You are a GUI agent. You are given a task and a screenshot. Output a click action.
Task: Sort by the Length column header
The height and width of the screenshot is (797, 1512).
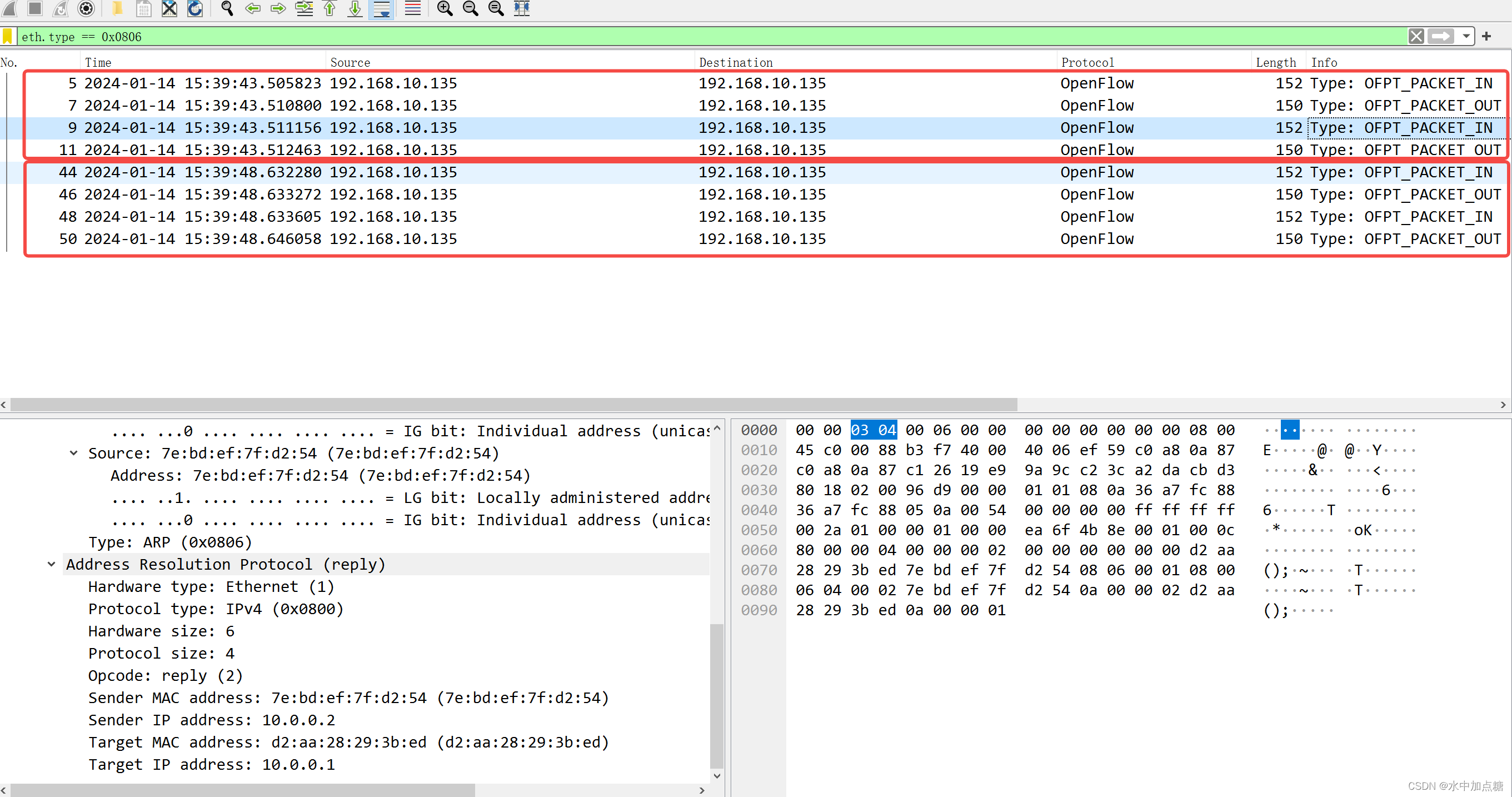[1275, 62]
